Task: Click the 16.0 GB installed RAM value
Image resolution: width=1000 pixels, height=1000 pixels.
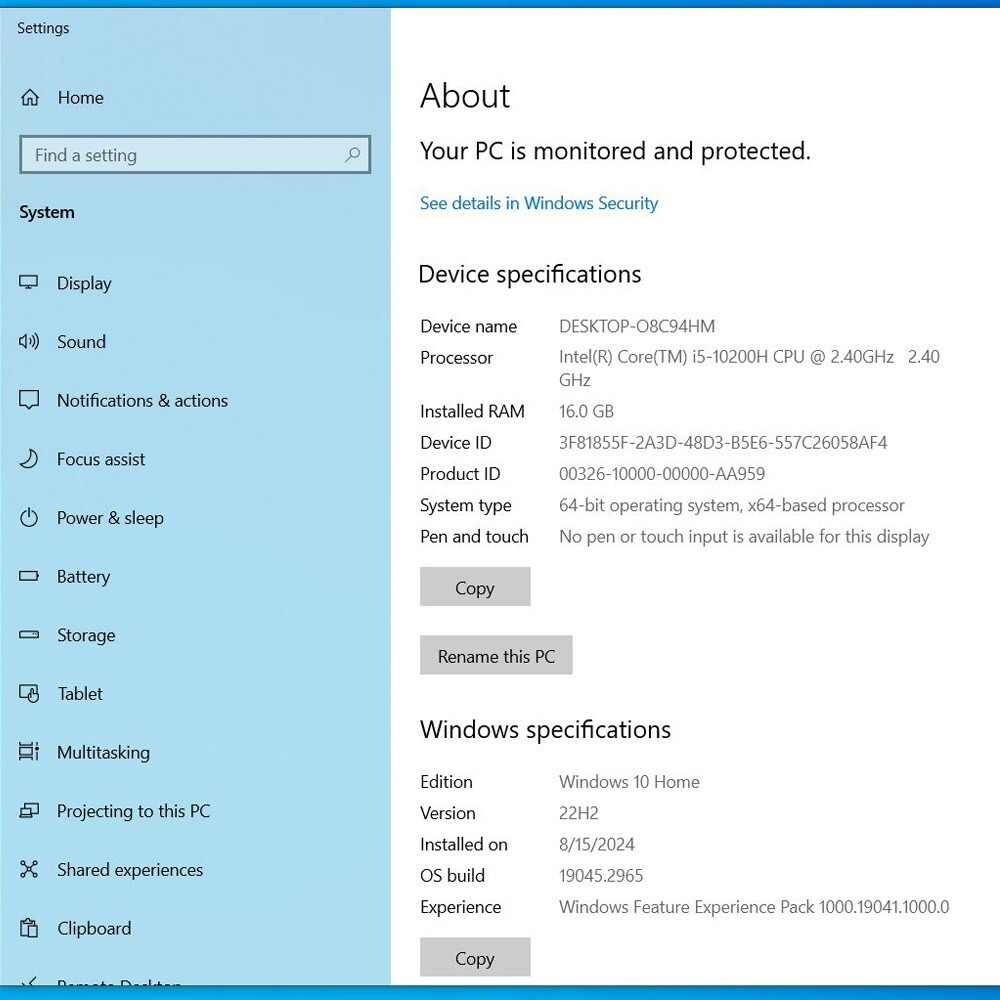Action: (586, 411)
